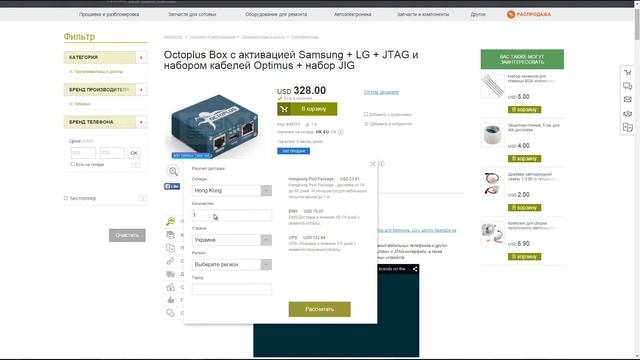This screenshot has width=640, height=360.
Task: Click the info icon next to warehouse availability
Action: 340,132
